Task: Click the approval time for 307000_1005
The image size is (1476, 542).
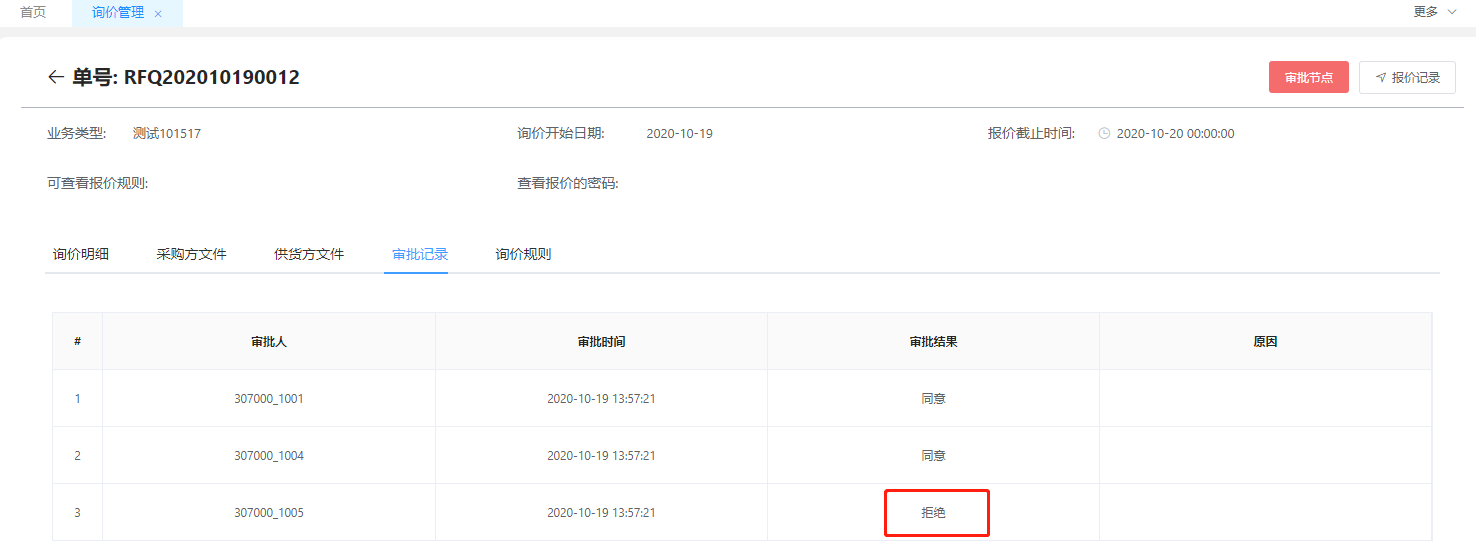Action: (x=601, y=512)
